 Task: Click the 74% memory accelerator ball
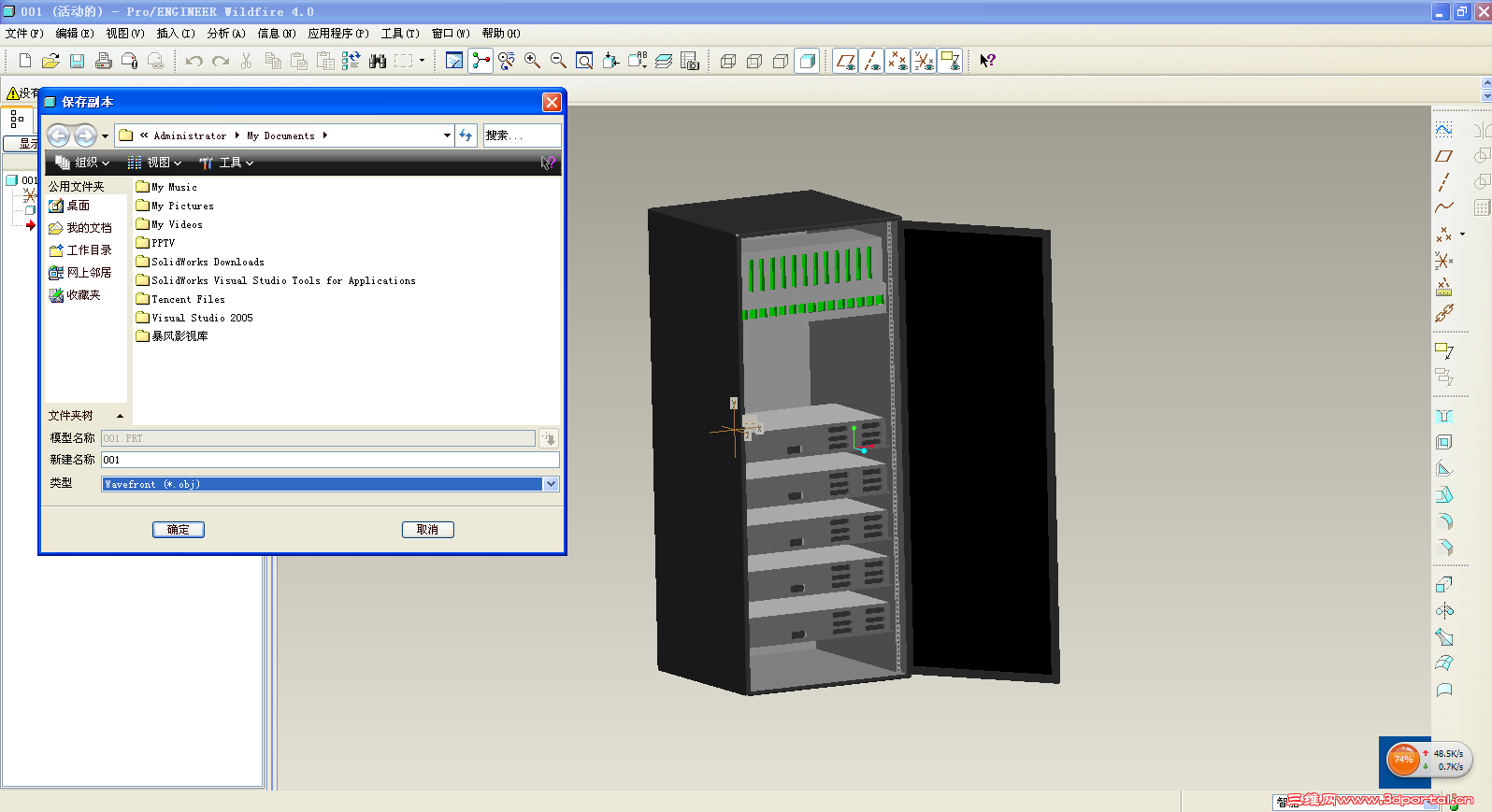(1403, 760)
